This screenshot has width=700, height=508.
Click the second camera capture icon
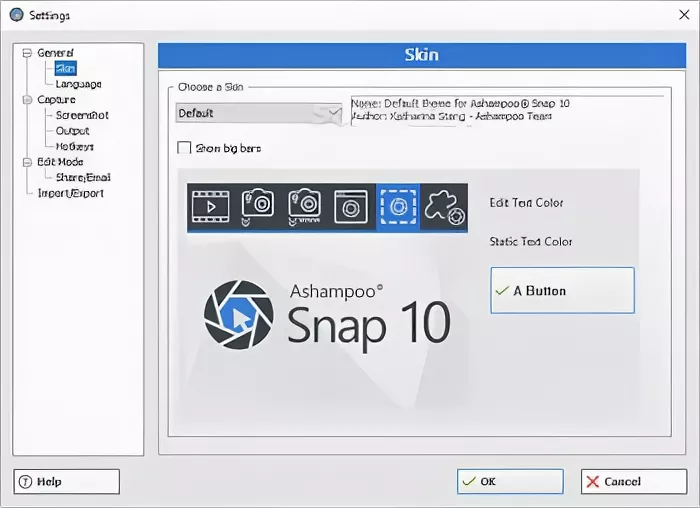click(x=304, y=205)
